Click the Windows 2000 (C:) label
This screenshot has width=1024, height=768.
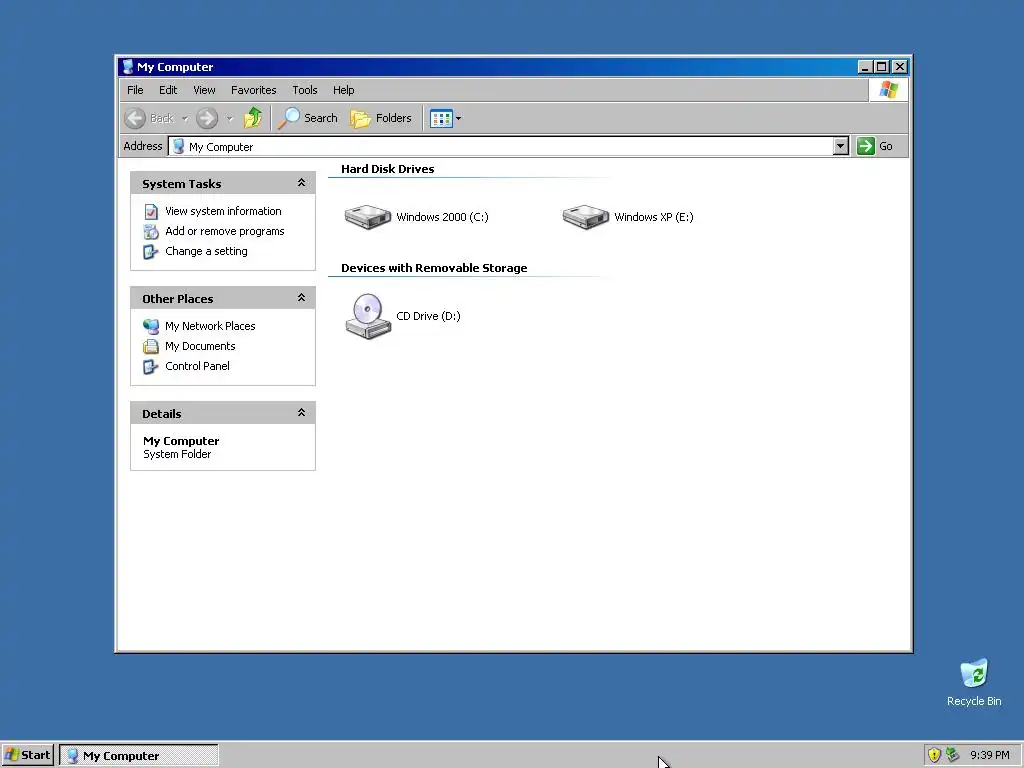(442, 217)
